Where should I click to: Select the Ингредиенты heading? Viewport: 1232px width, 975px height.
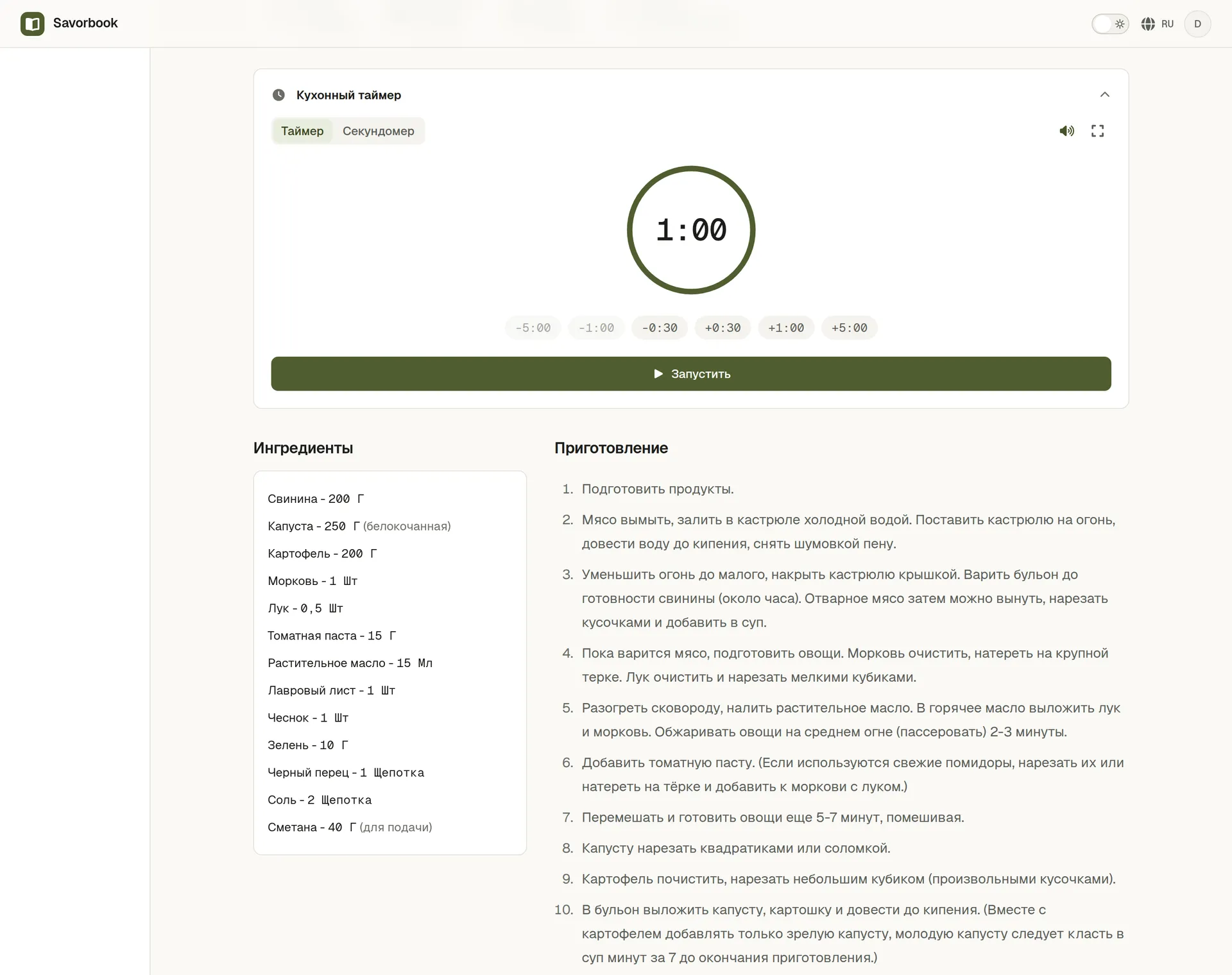303,448
